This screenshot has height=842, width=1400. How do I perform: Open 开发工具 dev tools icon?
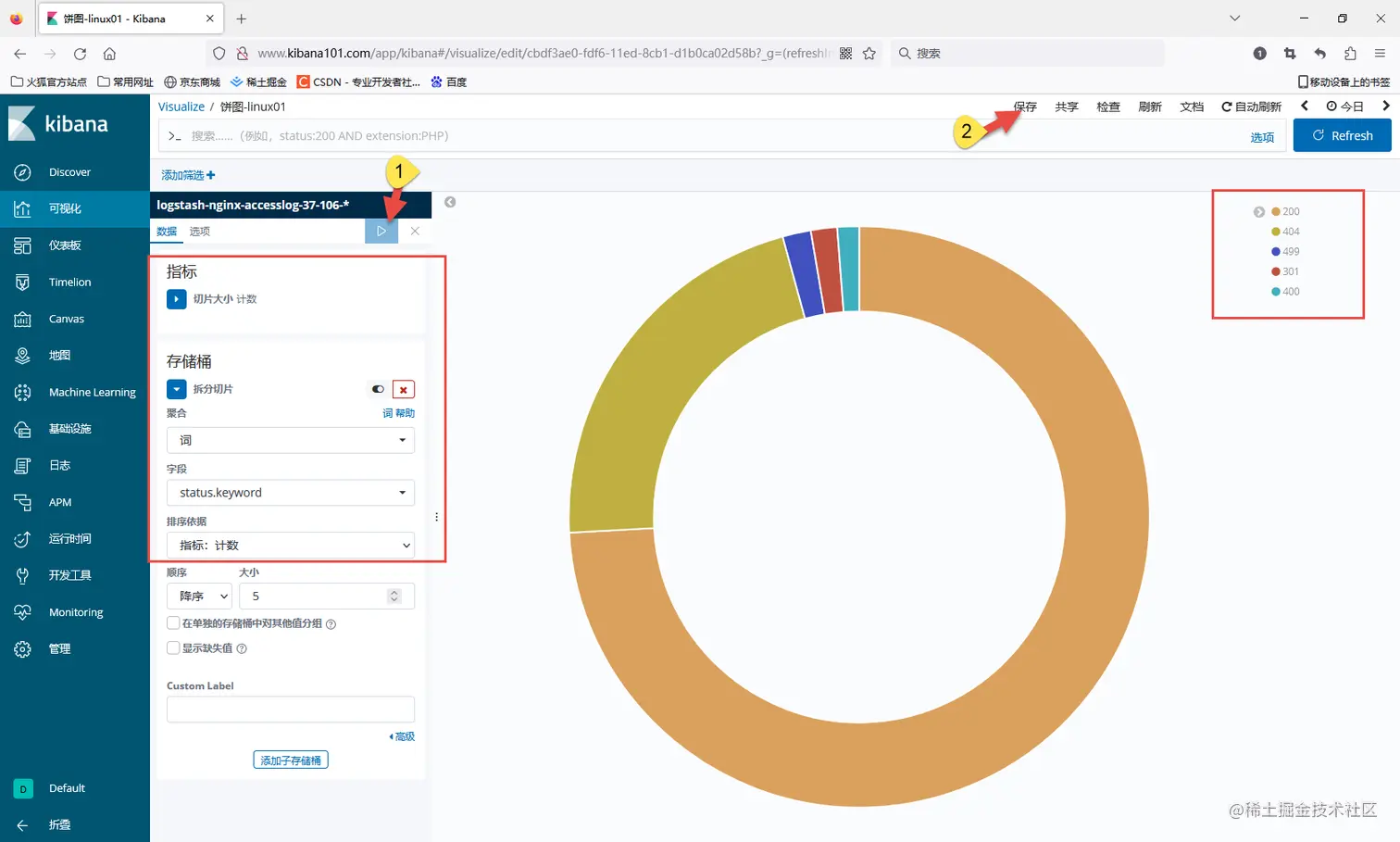(22, 575)
